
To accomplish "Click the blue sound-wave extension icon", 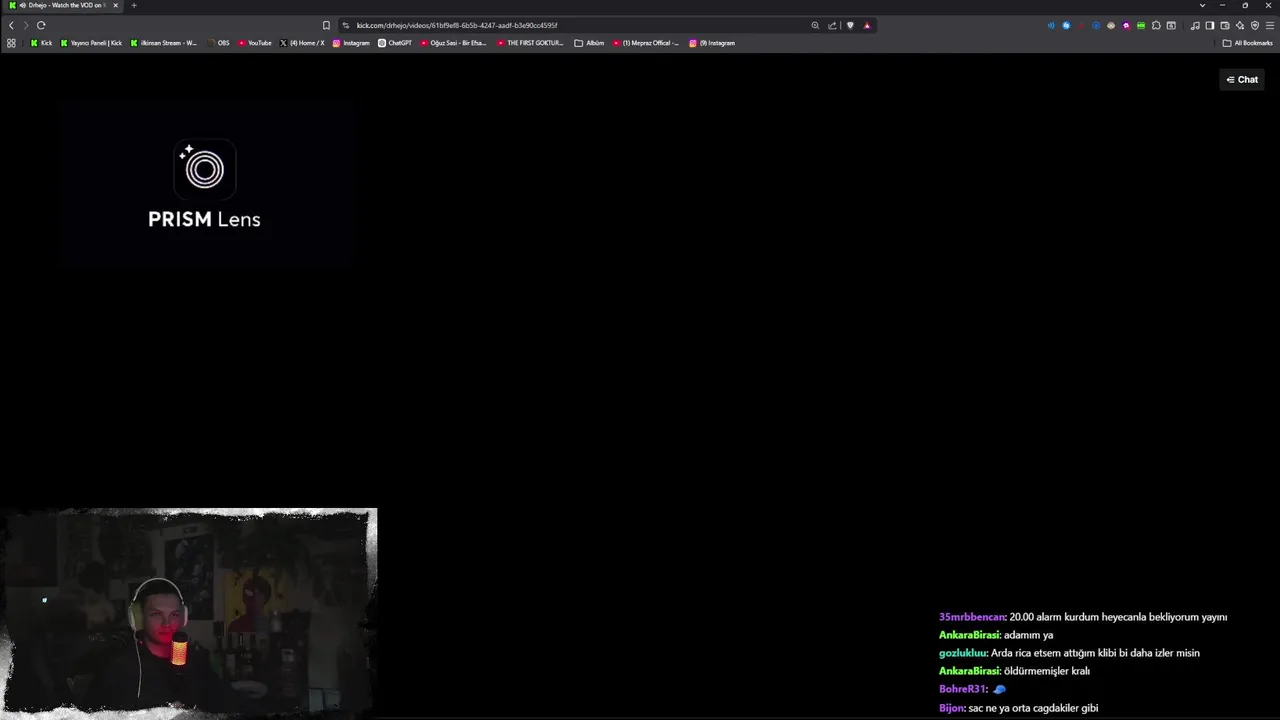I will point(1051,25).
